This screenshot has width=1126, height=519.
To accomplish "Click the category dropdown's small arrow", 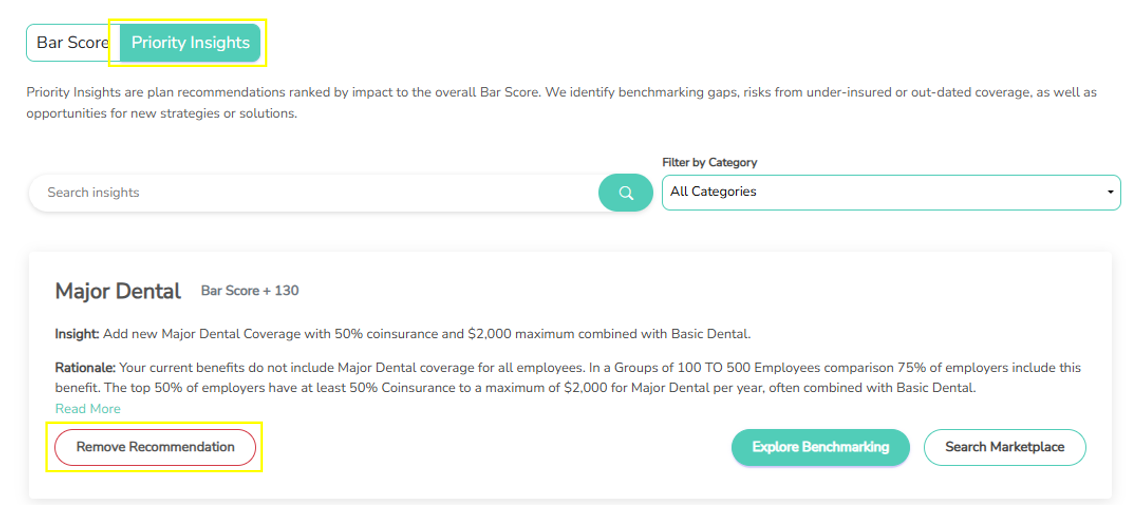I will 1111,192.
